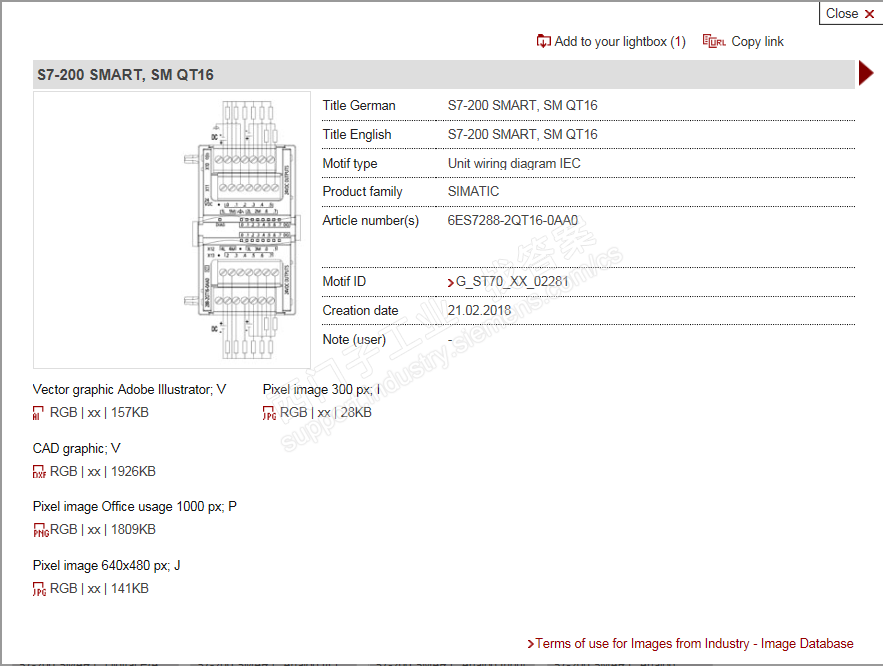Click the Title German value text
This screenshot has height=666, width=883.
(523, 106)
